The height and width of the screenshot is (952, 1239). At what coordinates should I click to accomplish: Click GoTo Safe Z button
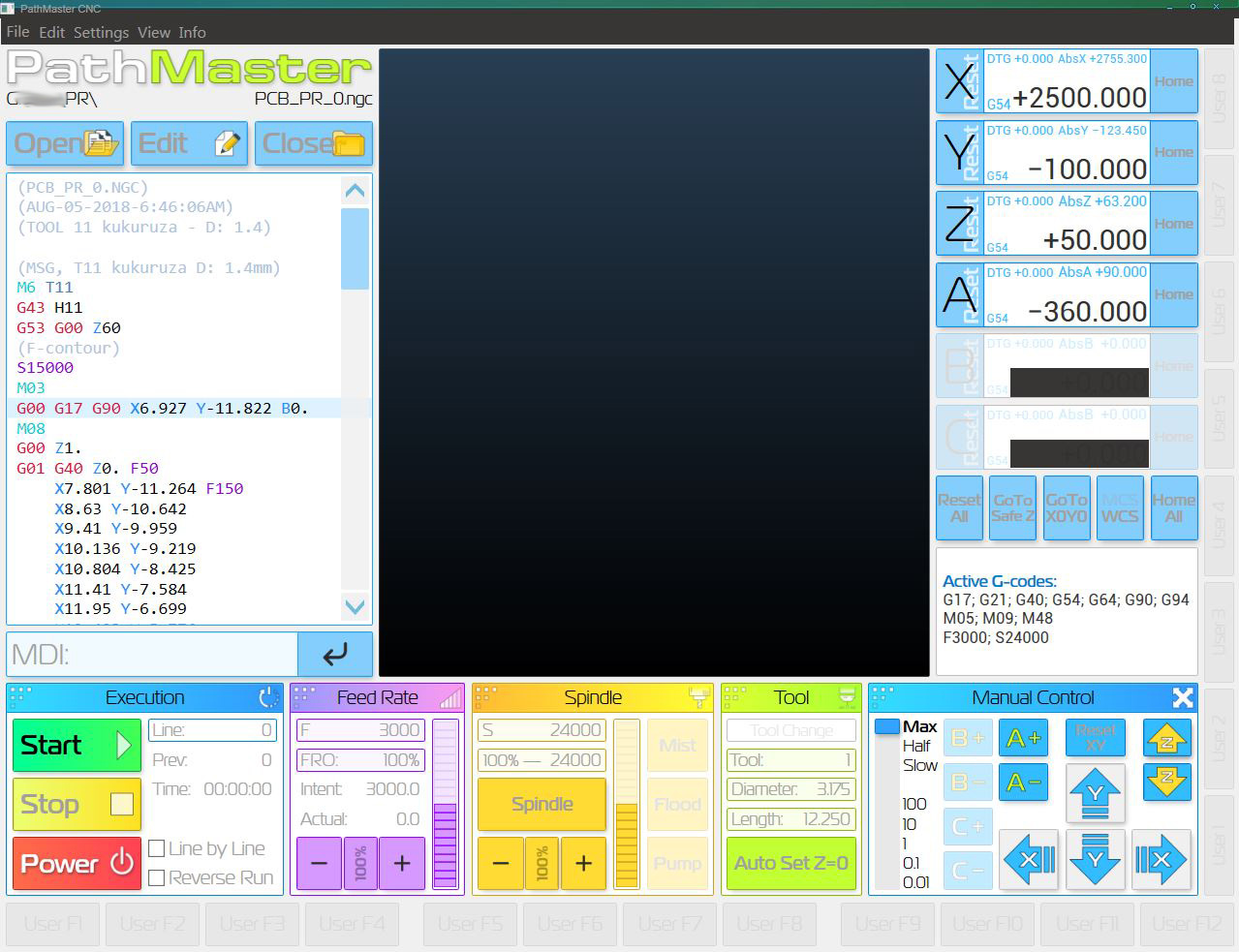click(1012, 507)
